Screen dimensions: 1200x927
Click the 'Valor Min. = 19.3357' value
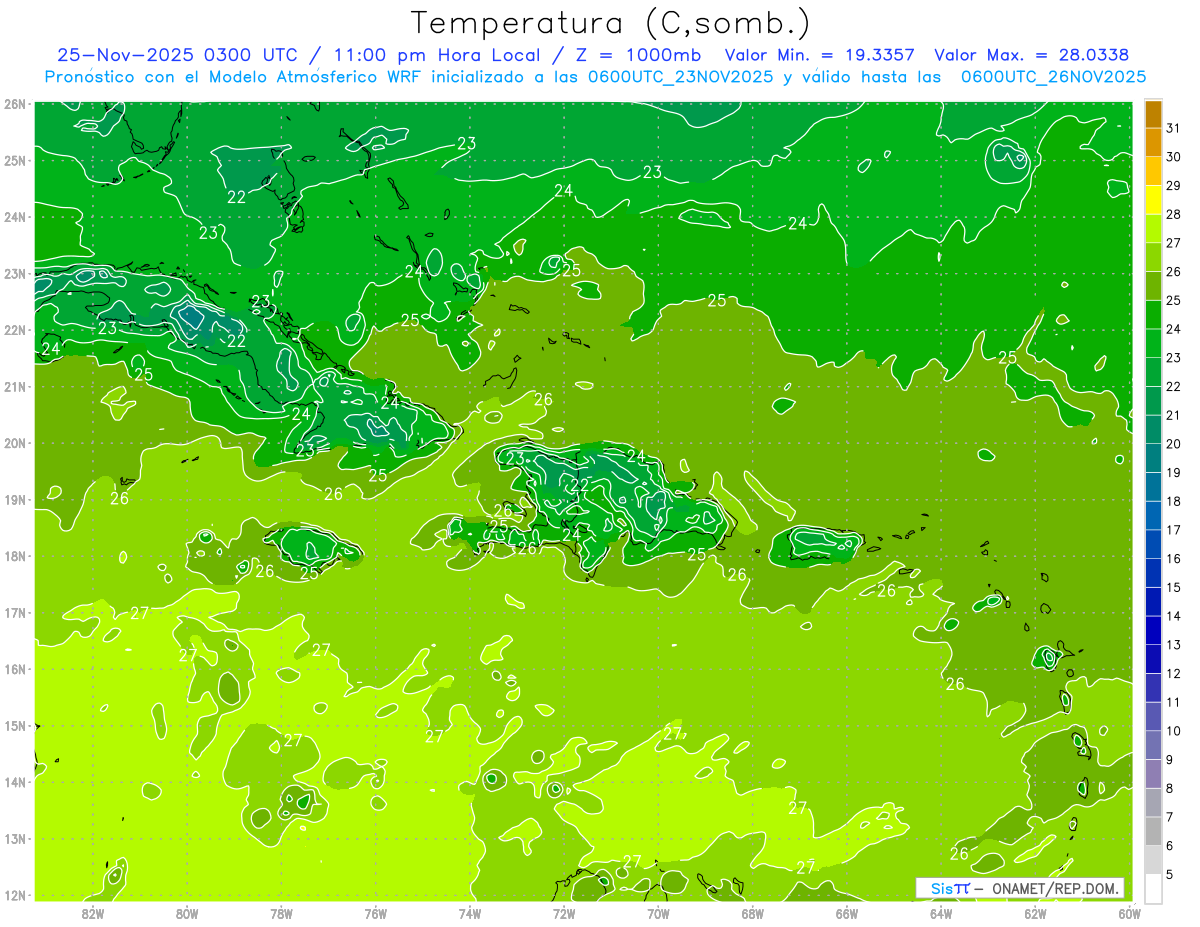point(820,54)
